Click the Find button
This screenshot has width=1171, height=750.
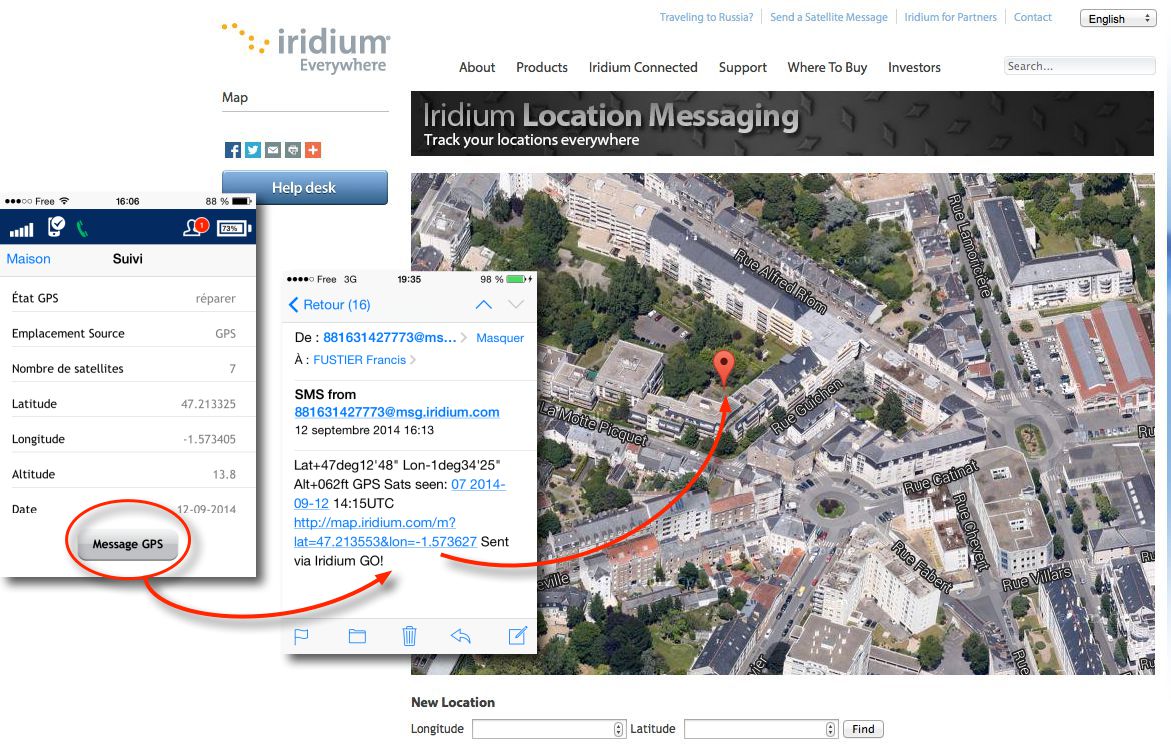(x=863, y=729)
